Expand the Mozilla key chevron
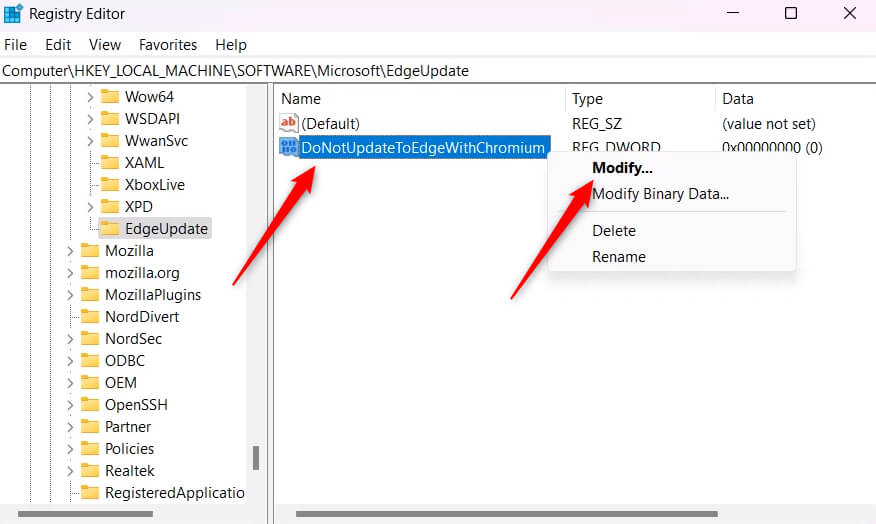The image size is (876, 524). click(70, 251)
